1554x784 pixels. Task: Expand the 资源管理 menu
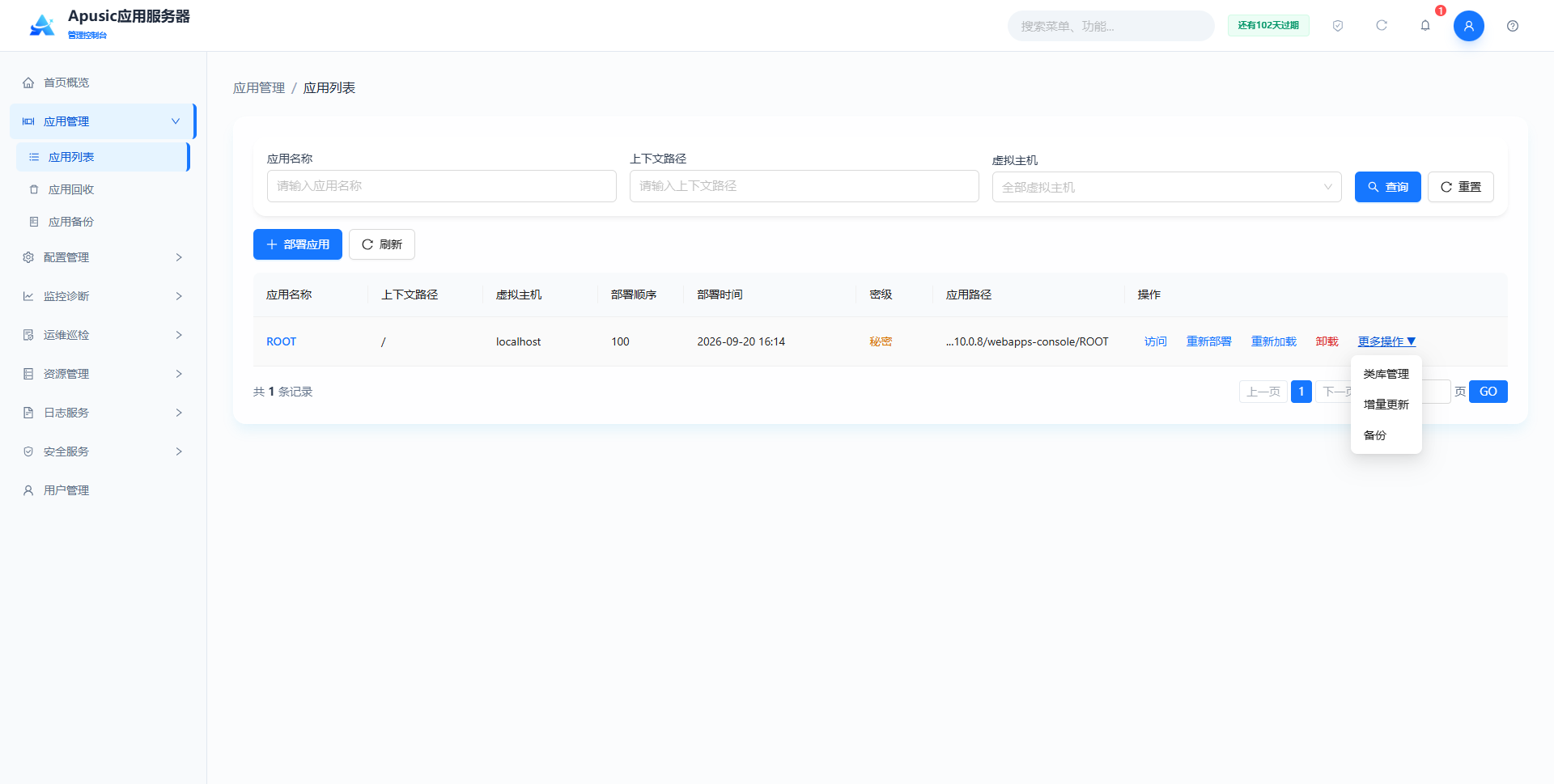(103, 374)
